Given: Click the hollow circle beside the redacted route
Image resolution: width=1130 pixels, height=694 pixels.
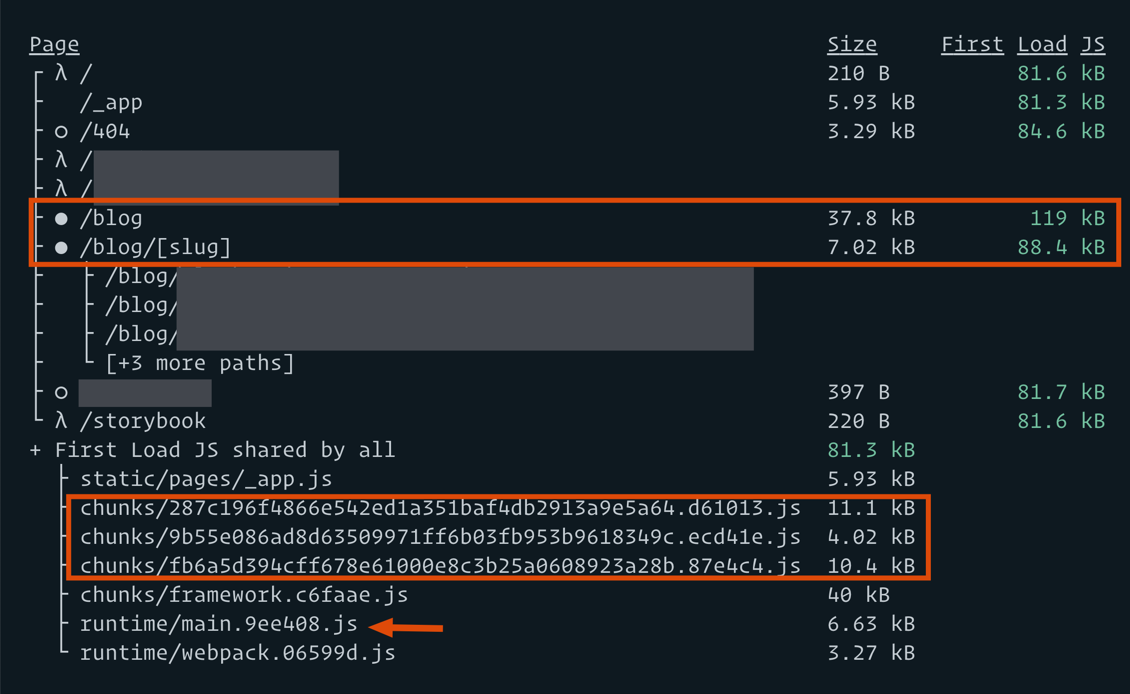Looking at the screenshot, I should [61, 392].
